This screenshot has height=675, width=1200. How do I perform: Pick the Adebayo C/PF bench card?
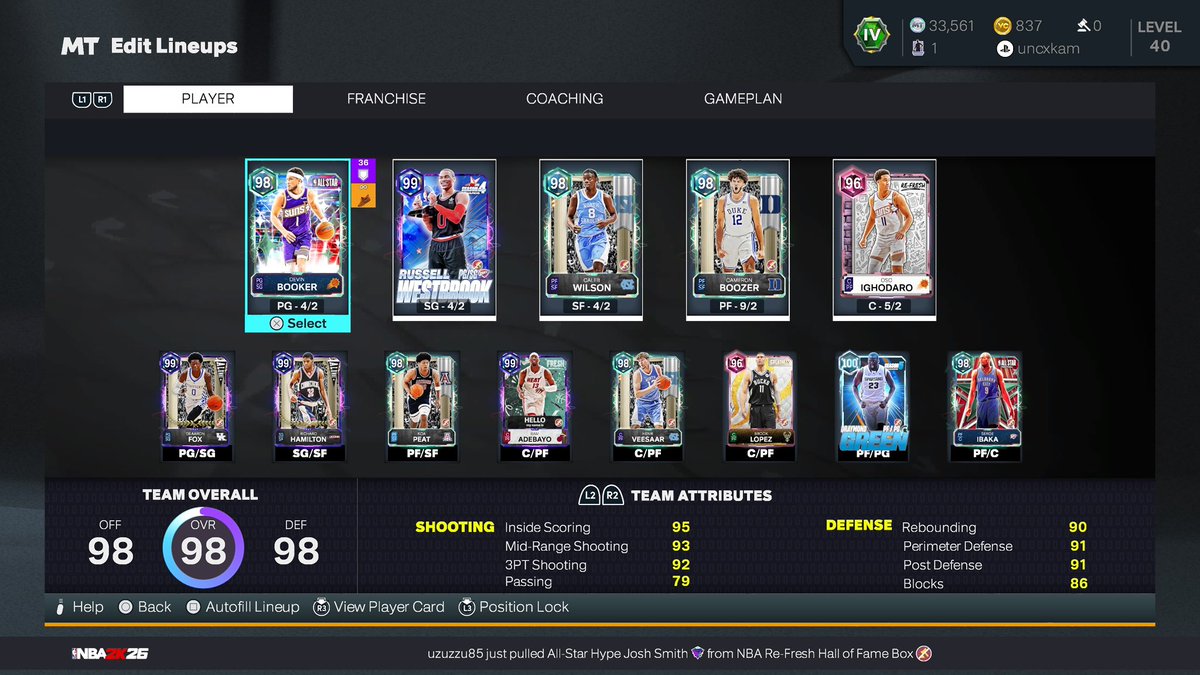(535, 406)
